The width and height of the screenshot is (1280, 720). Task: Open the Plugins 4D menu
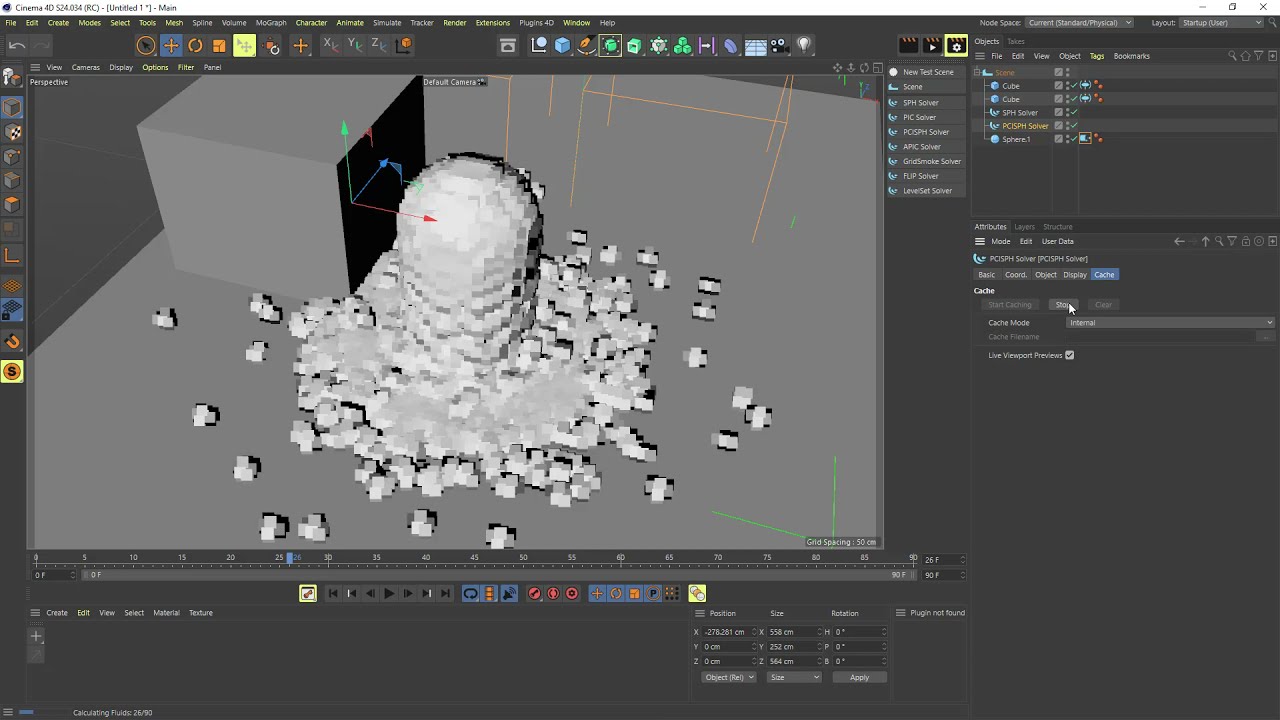click(x=536, y=22)
